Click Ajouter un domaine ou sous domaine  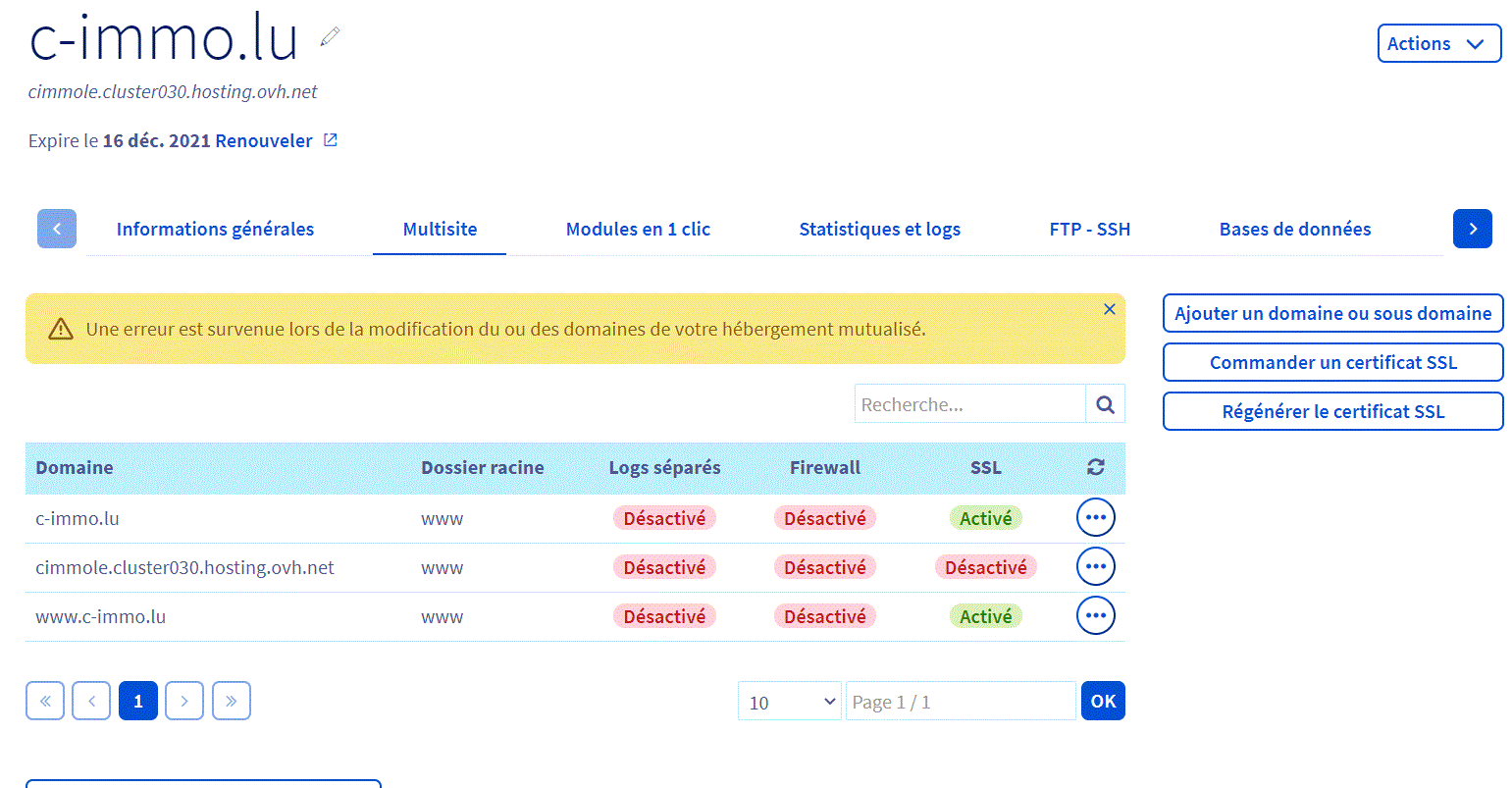(1332, 313)
